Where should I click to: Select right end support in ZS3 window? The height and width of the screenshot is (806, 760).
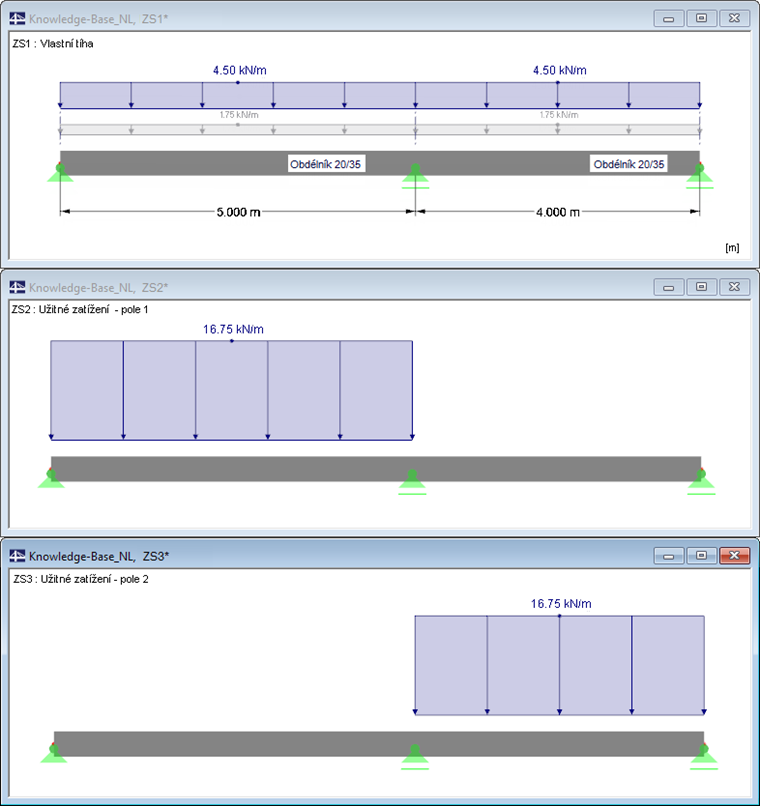pos(704,757)
